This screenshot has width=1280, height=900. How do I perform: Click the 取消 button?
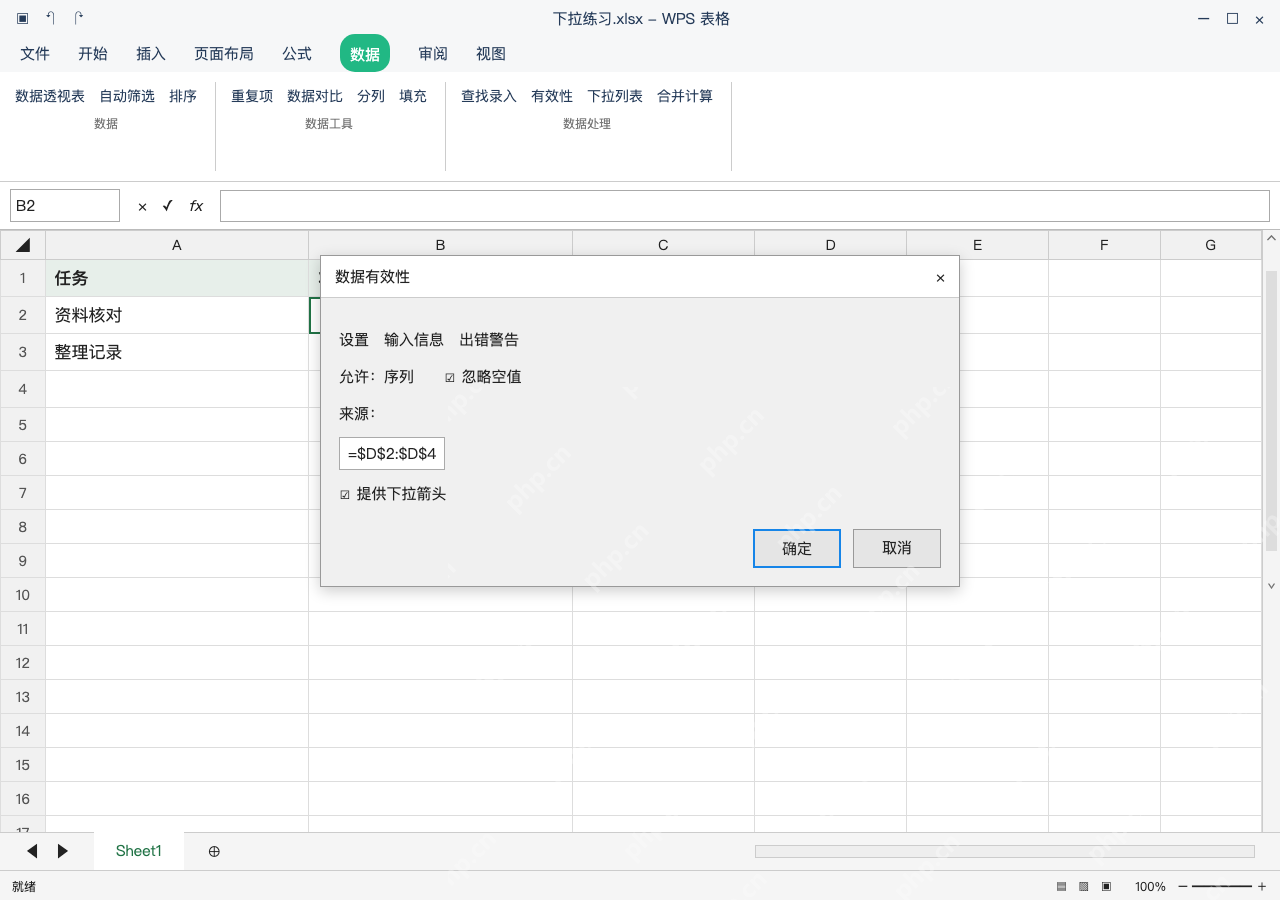pos(897,548)
